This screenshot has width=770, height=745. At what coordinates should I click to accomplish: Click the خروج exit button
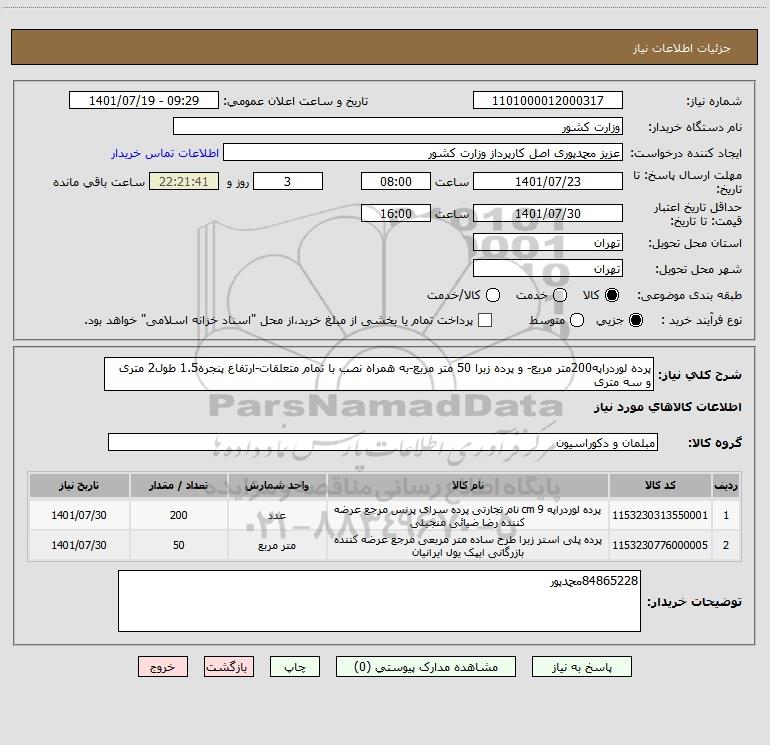[x=163, y=667]
